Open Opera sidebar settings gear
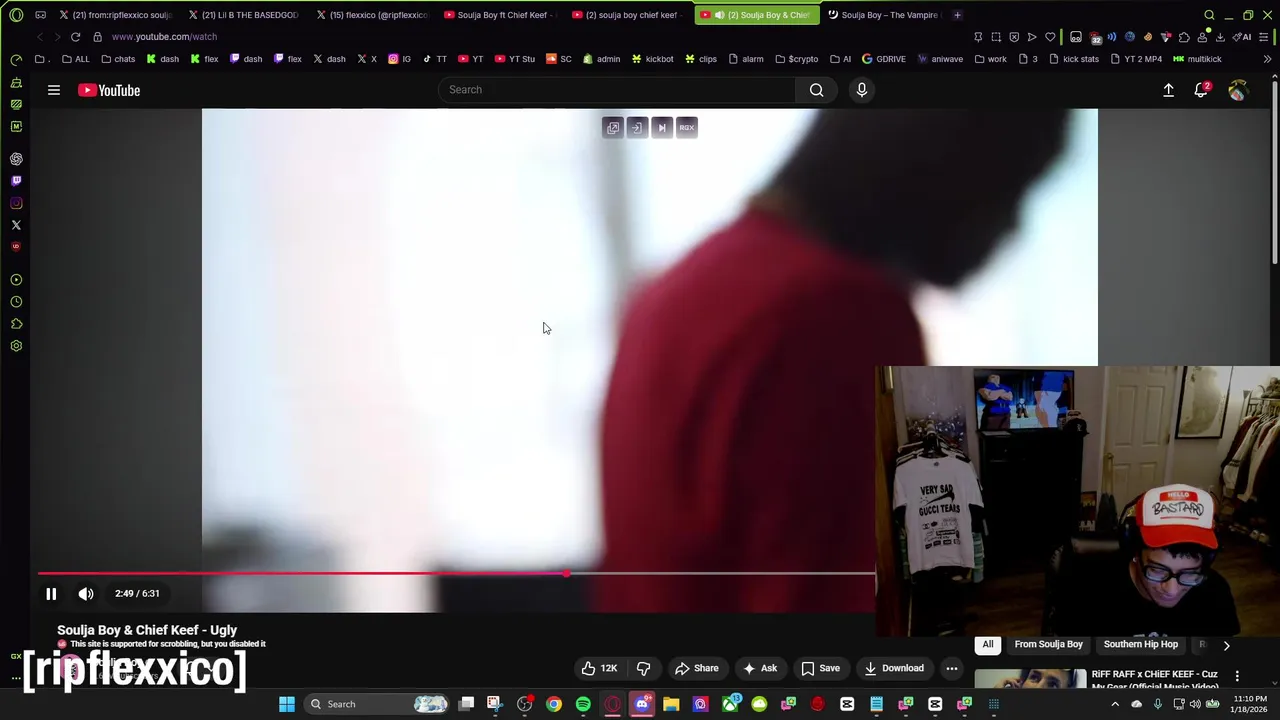 coord(16,346)
